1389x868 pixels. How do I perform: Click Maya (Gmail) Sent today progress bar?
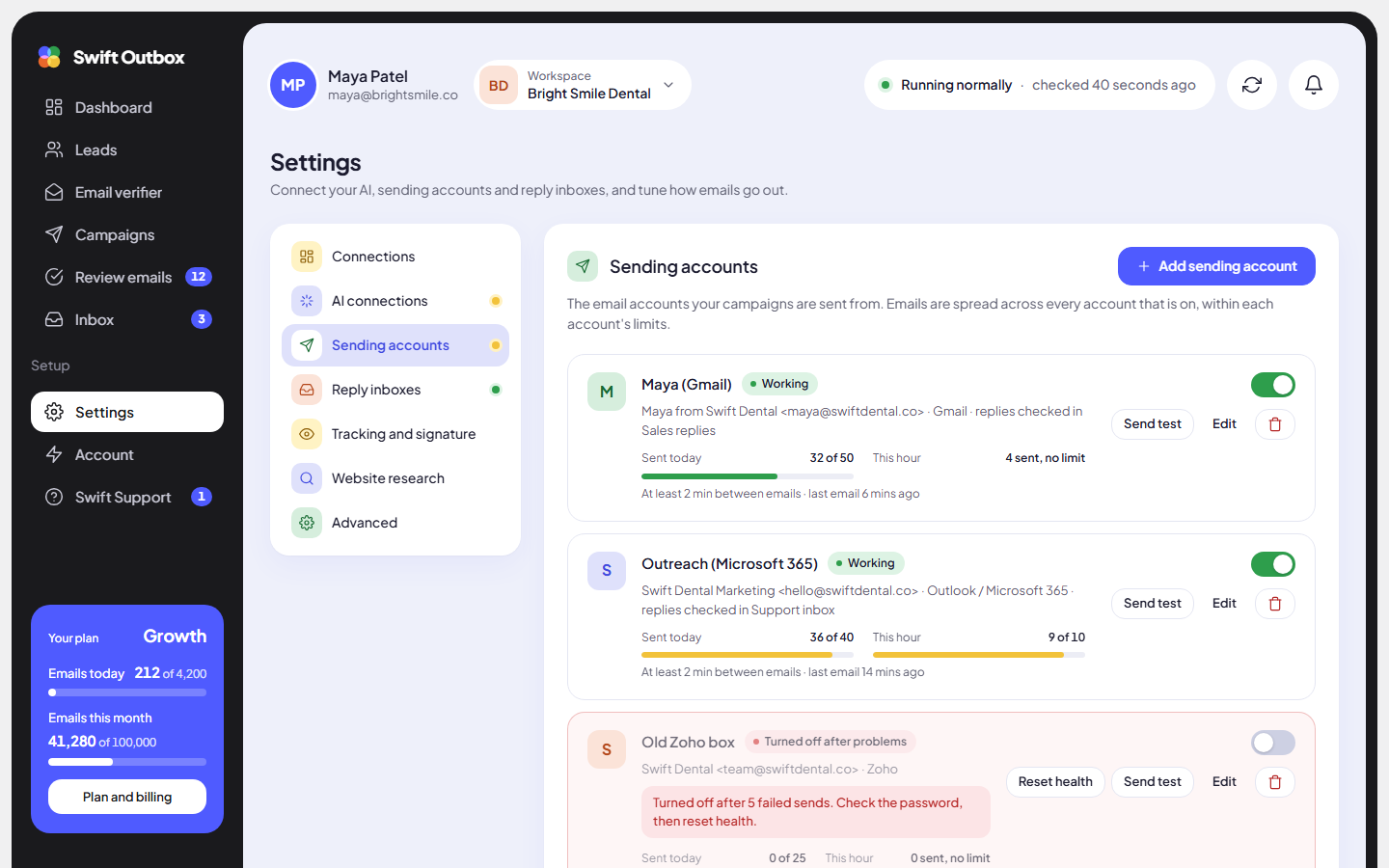[748, 476]
